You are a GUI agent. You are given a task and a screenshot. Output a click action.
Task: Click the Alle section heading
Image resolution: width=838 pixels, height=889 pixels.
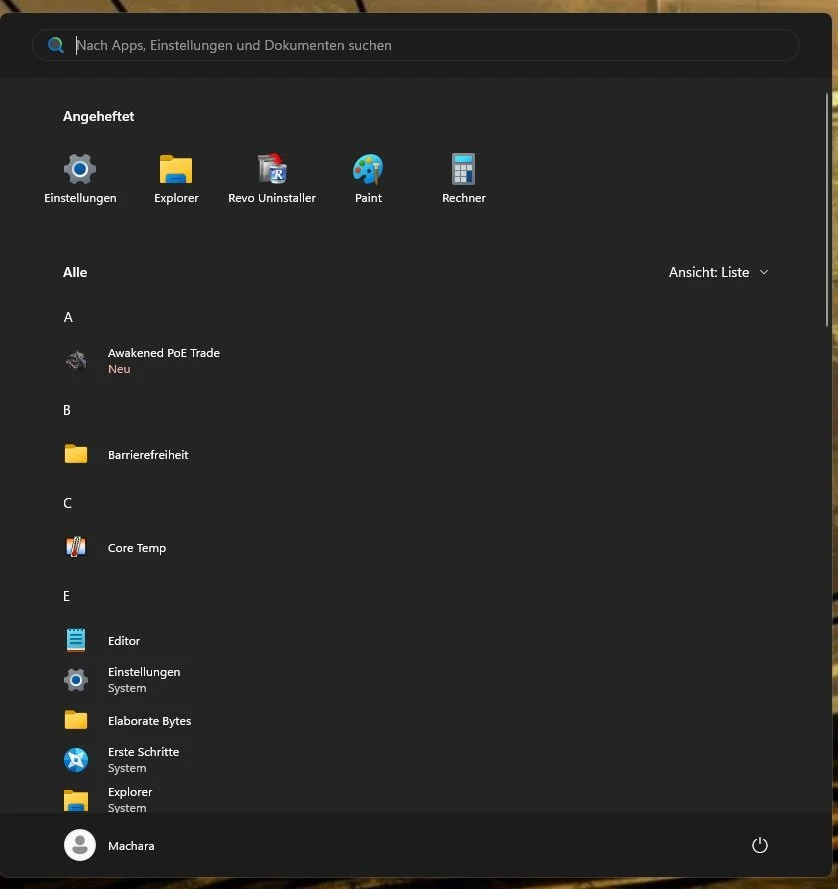tap(75, 272)
